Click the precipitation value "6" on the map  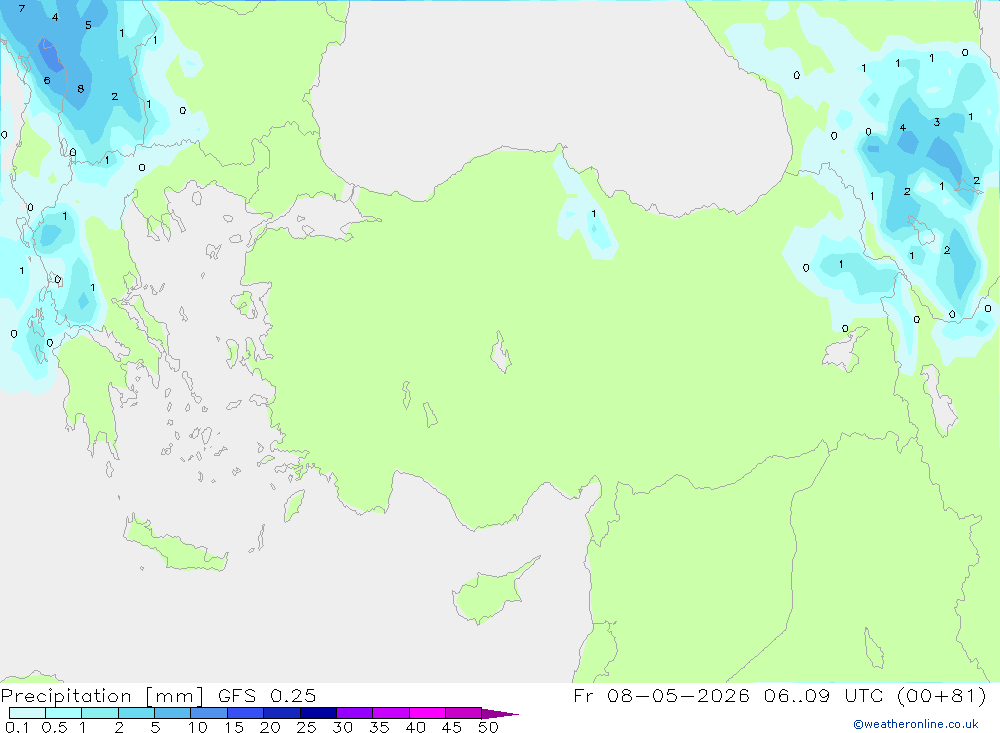(47, 80)
